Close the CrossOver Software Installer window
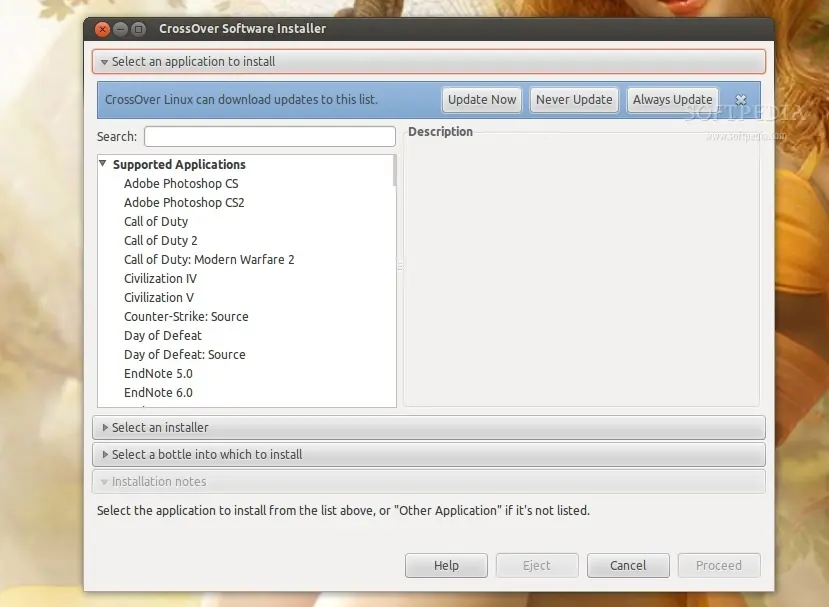 tap(103, 29)
